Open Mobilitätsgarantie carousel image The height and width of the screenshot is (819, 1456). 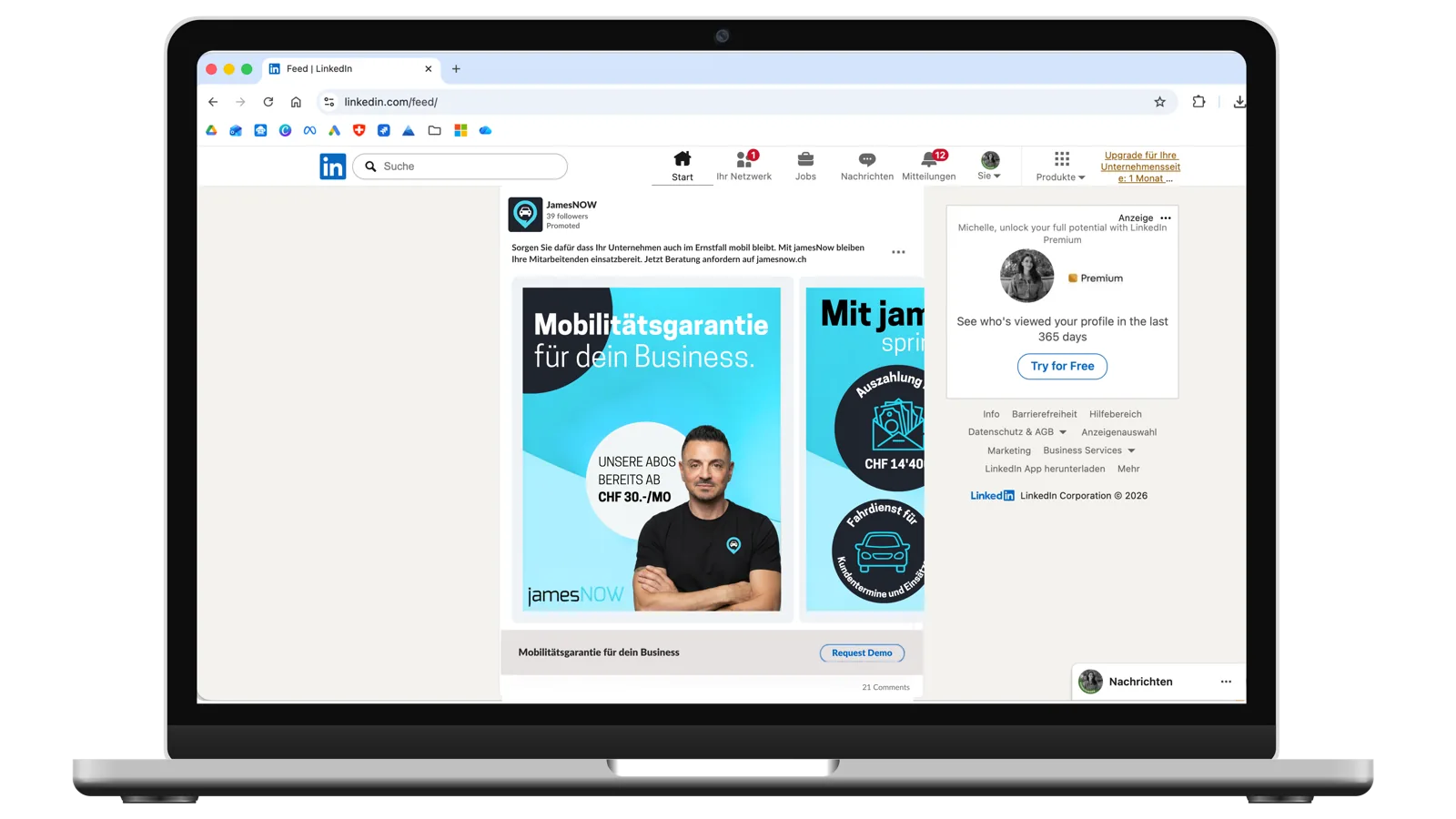[x=652, y=449]
